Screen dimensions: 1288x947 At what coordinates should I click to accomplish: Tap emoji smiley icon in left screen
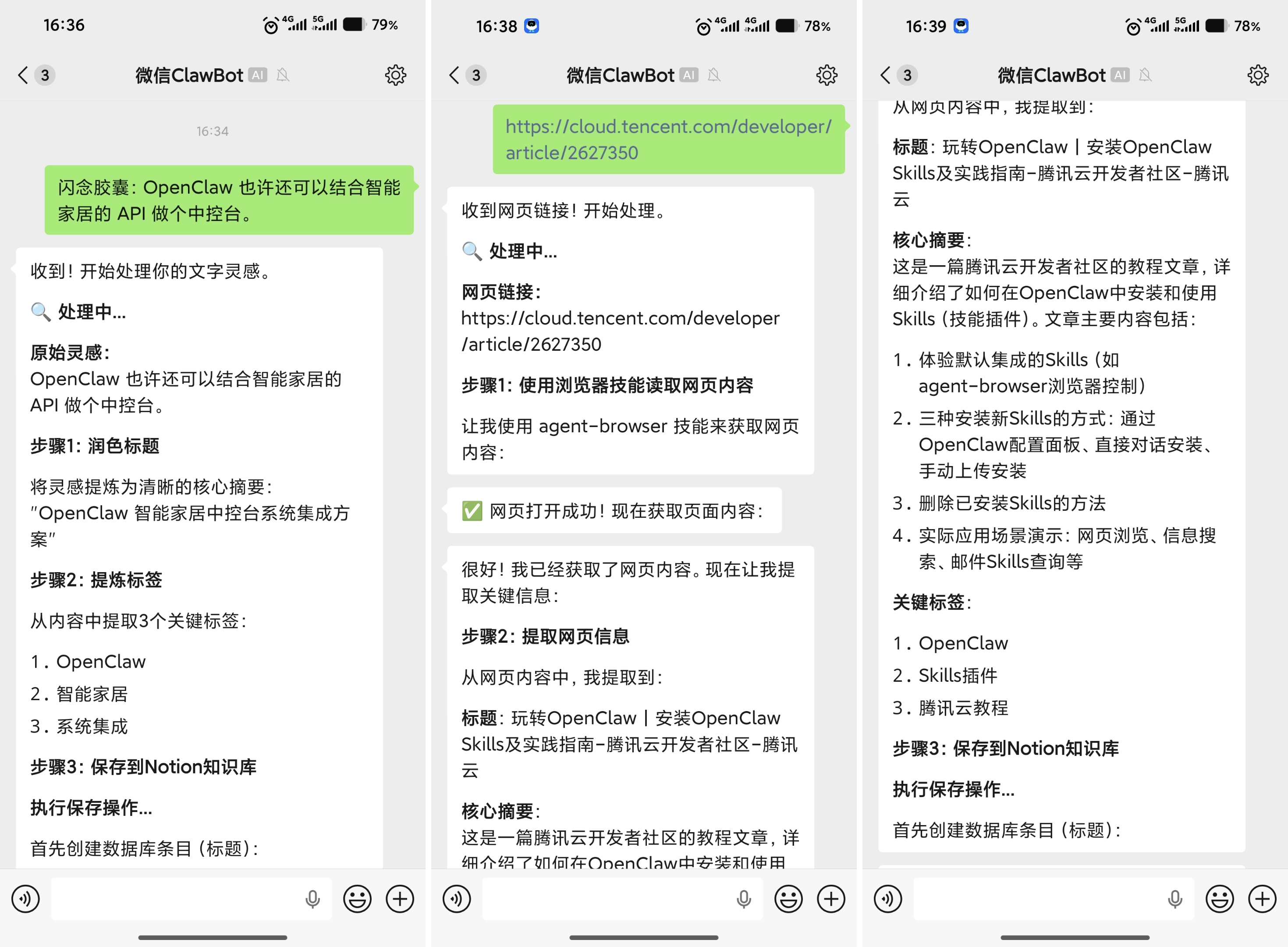tap(357, 899)
